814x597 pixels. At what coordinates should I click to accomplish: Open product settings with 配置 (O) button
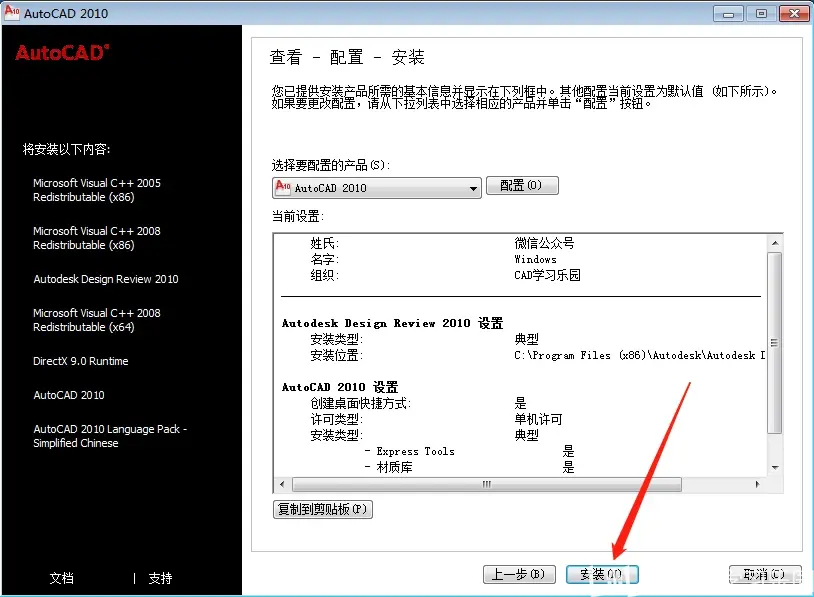[522, 186]
